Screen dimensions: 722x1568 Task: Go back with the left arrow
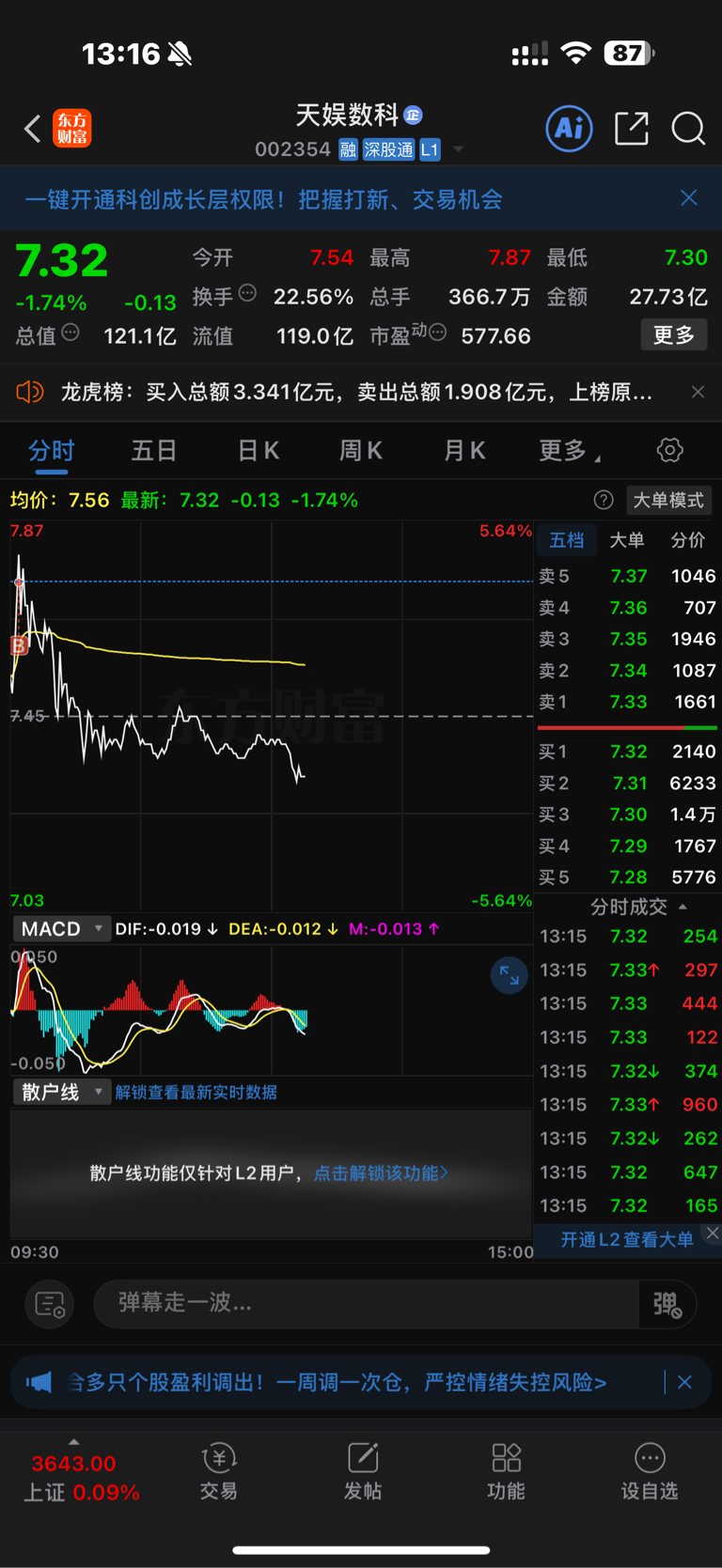33,129
